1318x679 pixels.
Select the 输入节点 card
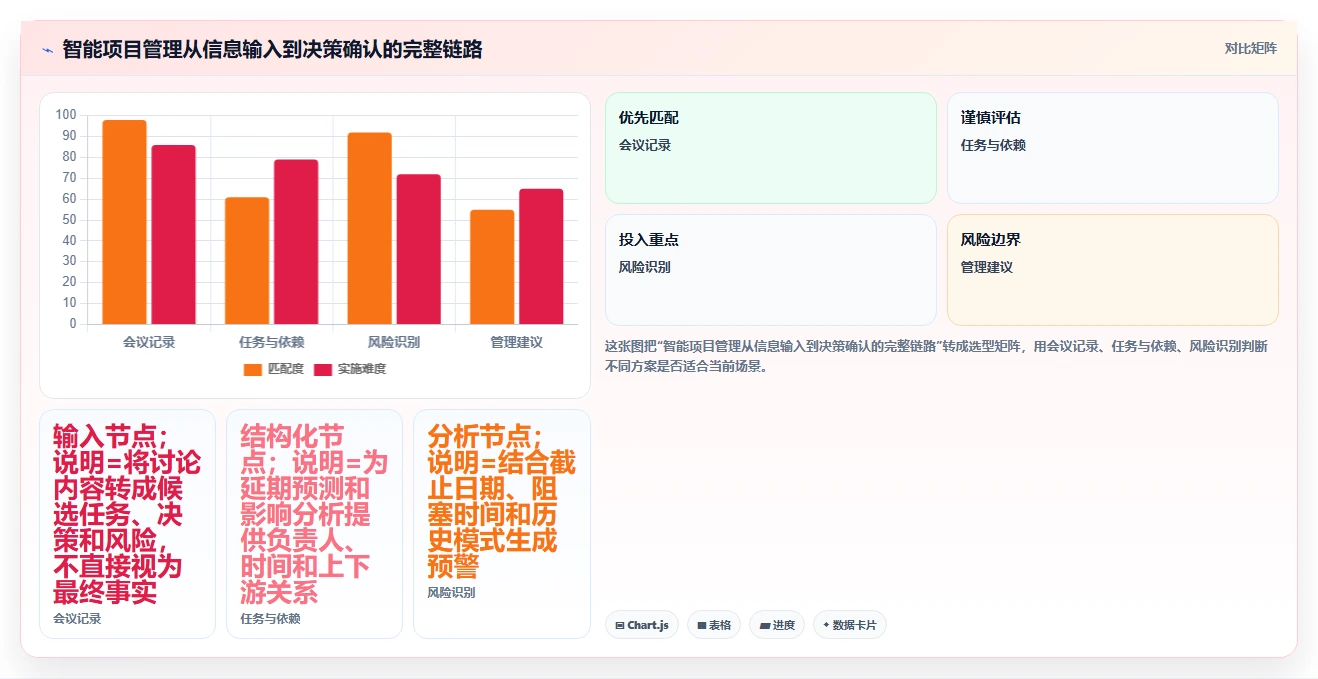coord(127,524)
